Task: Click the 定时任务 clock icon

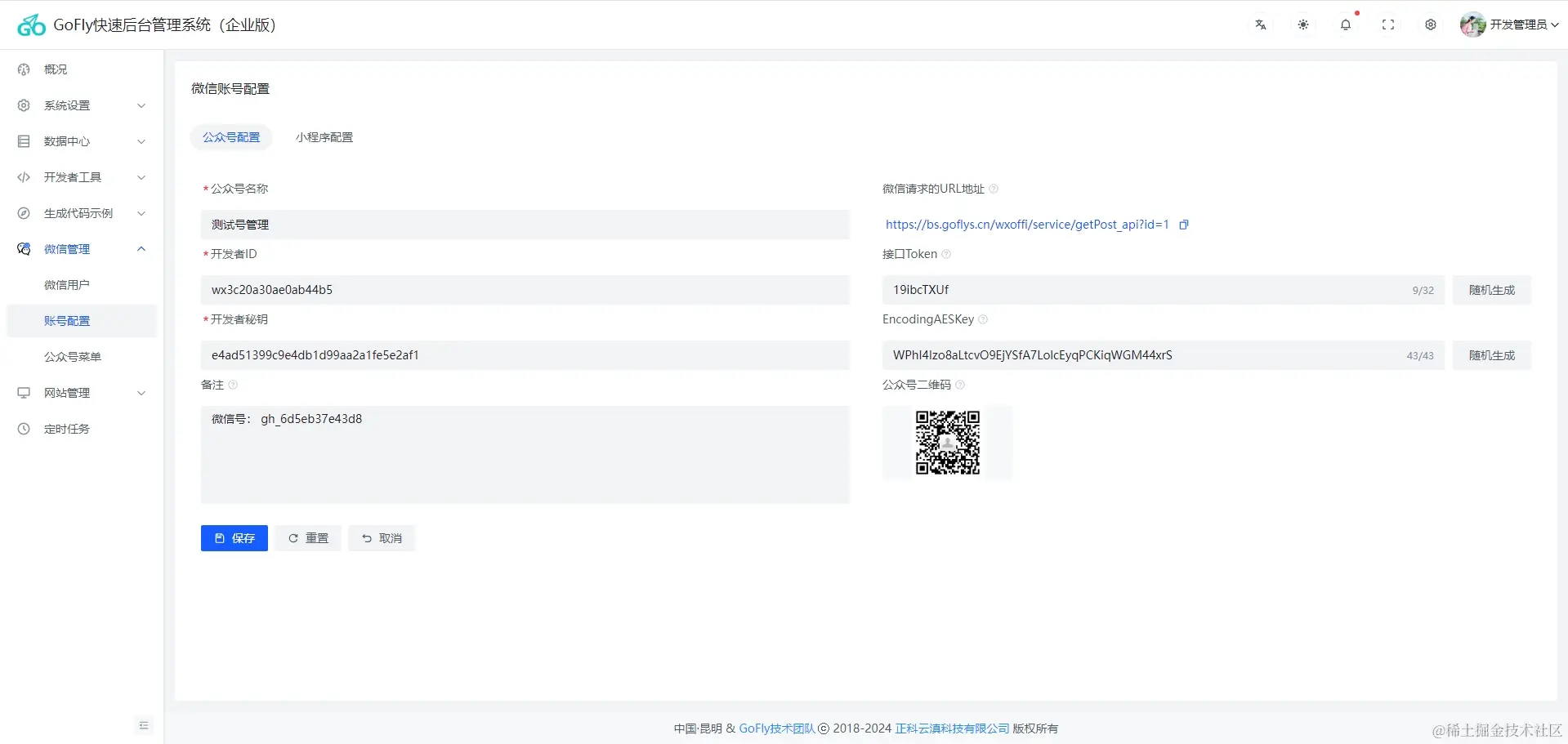Action: click(24, 429)
